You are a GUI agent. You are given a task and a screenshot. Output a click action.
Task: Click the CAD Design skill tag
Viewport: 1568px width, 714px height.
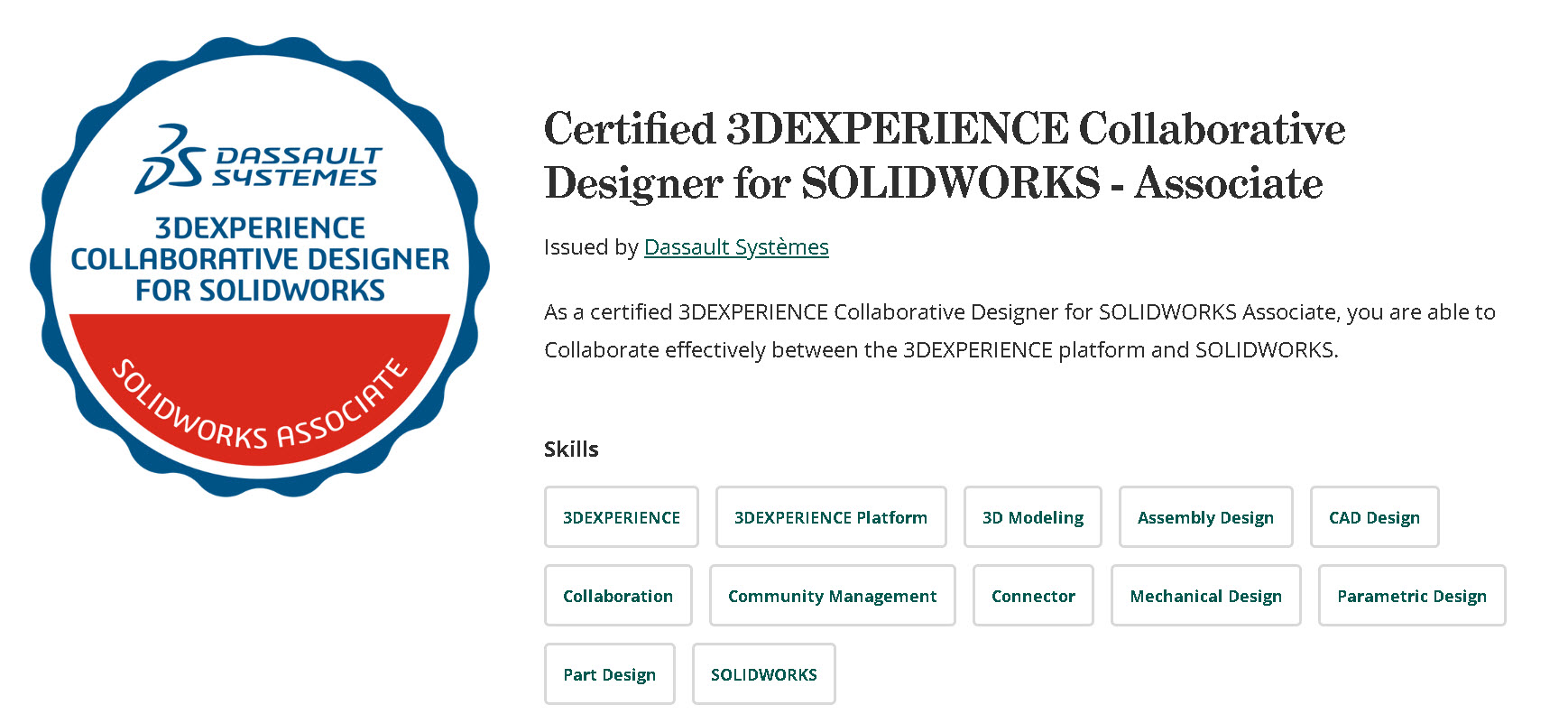point(1375,517)
